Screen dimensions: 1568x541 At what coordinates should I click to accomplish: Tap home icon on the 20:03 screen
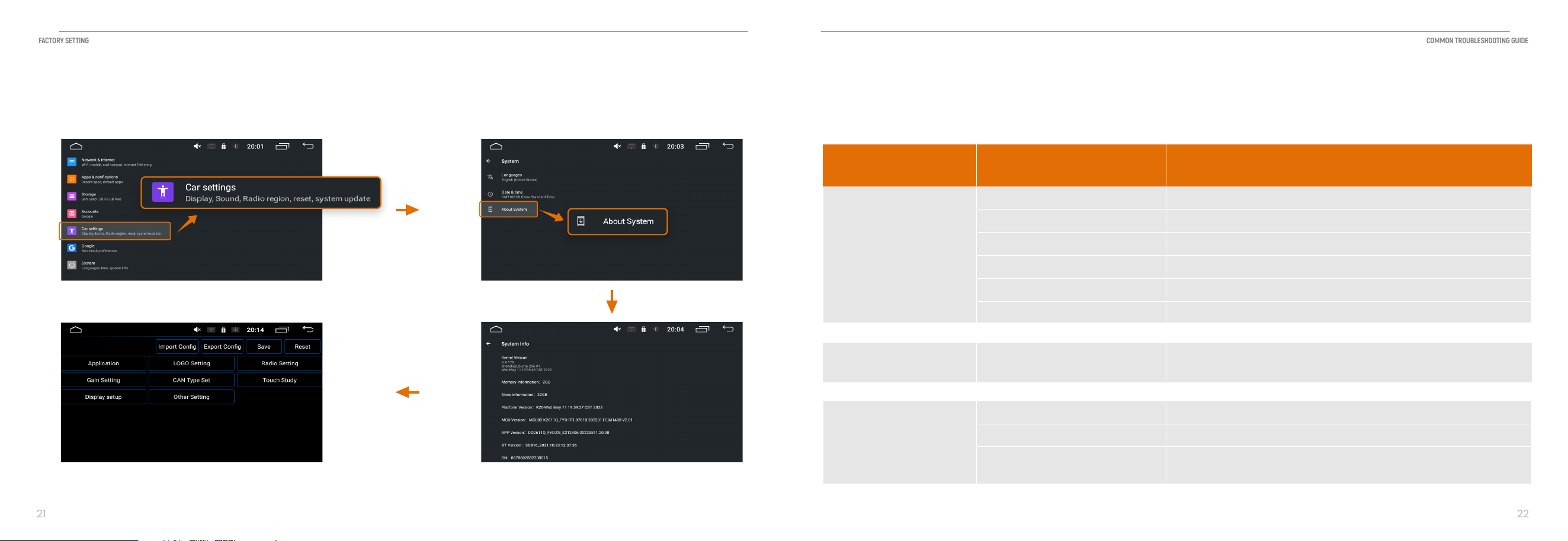point(496,147)
